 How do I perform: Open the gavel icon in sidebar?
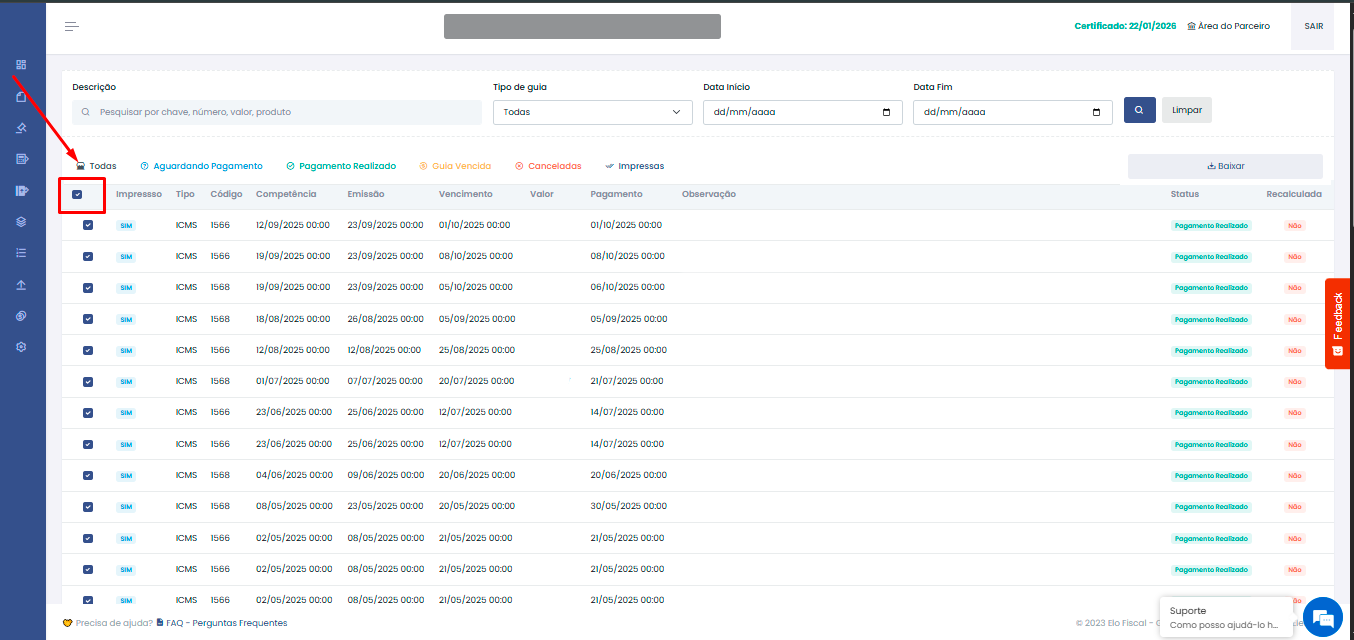coord(21,128)
